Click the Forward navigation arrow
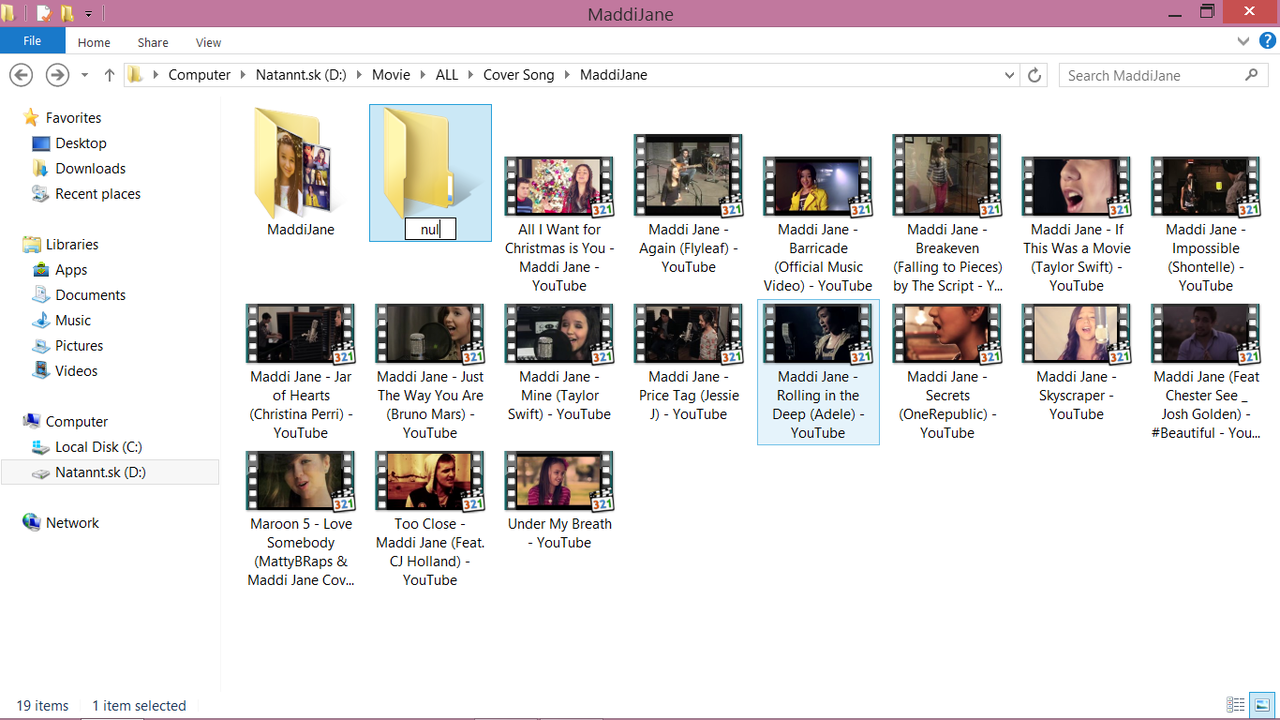This screenshot has height=720, width=1280. coord(58,75)
